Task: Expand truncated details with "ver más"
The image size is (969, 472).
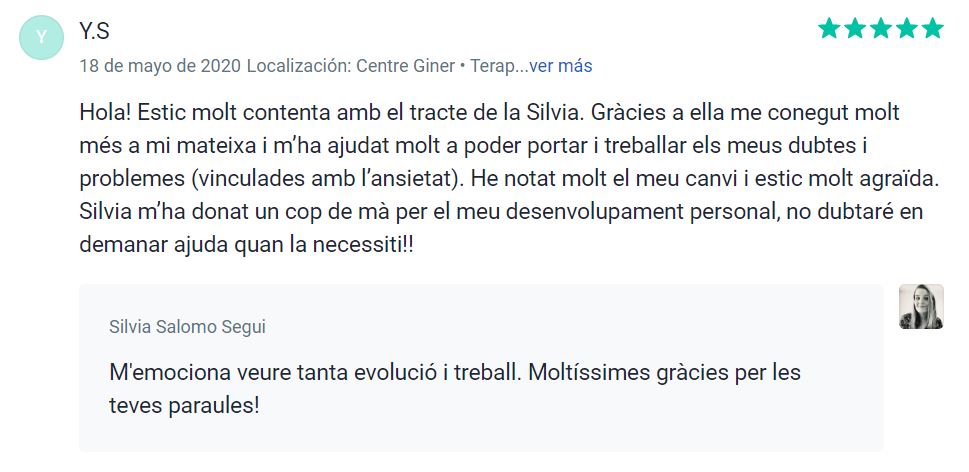Action: click(560, 66)
